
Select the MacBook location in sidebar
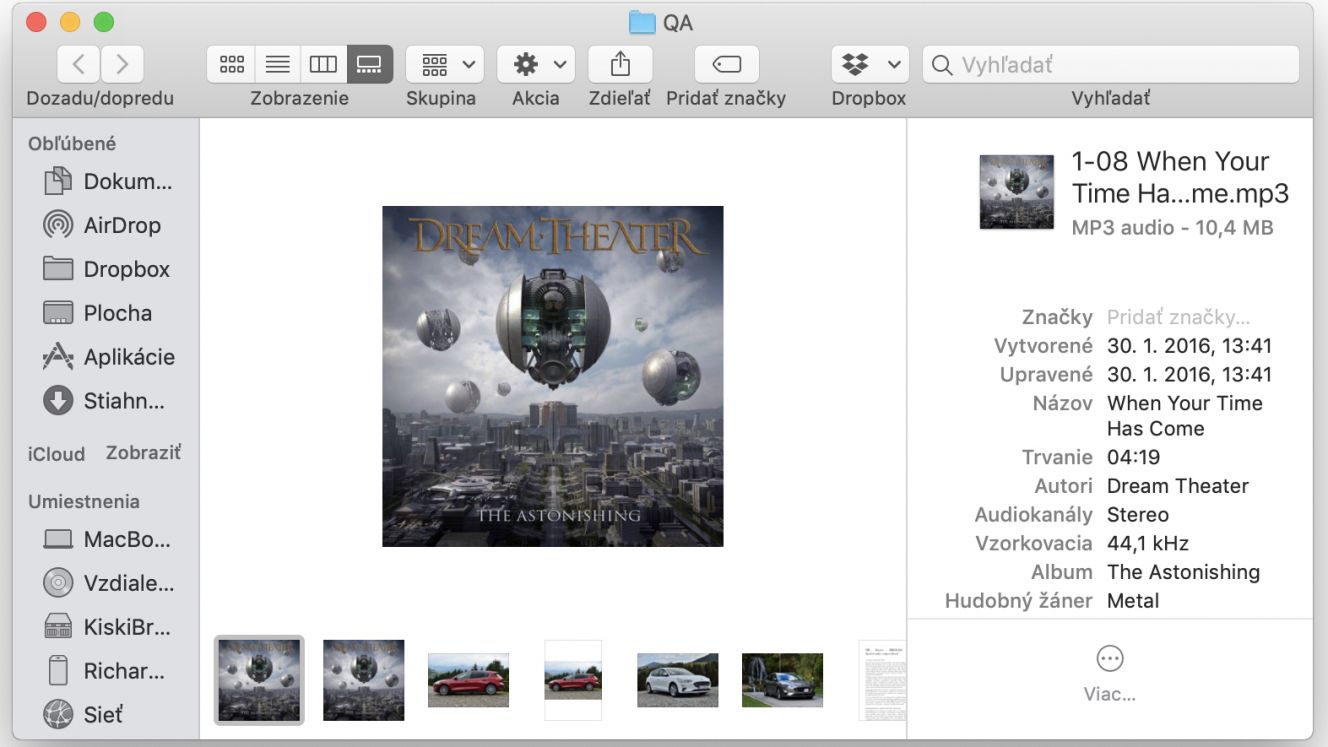(x=106, y=539)
